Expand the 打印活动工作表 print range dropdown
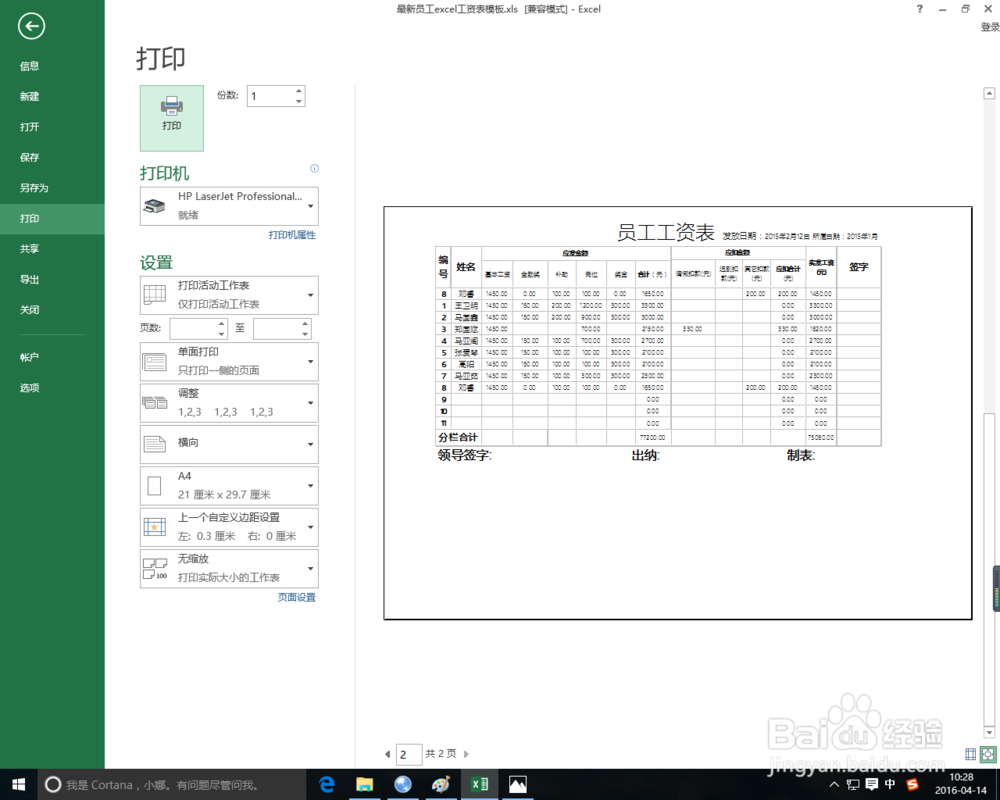This screenshot has width=1000, height=800. coord(229,295)
